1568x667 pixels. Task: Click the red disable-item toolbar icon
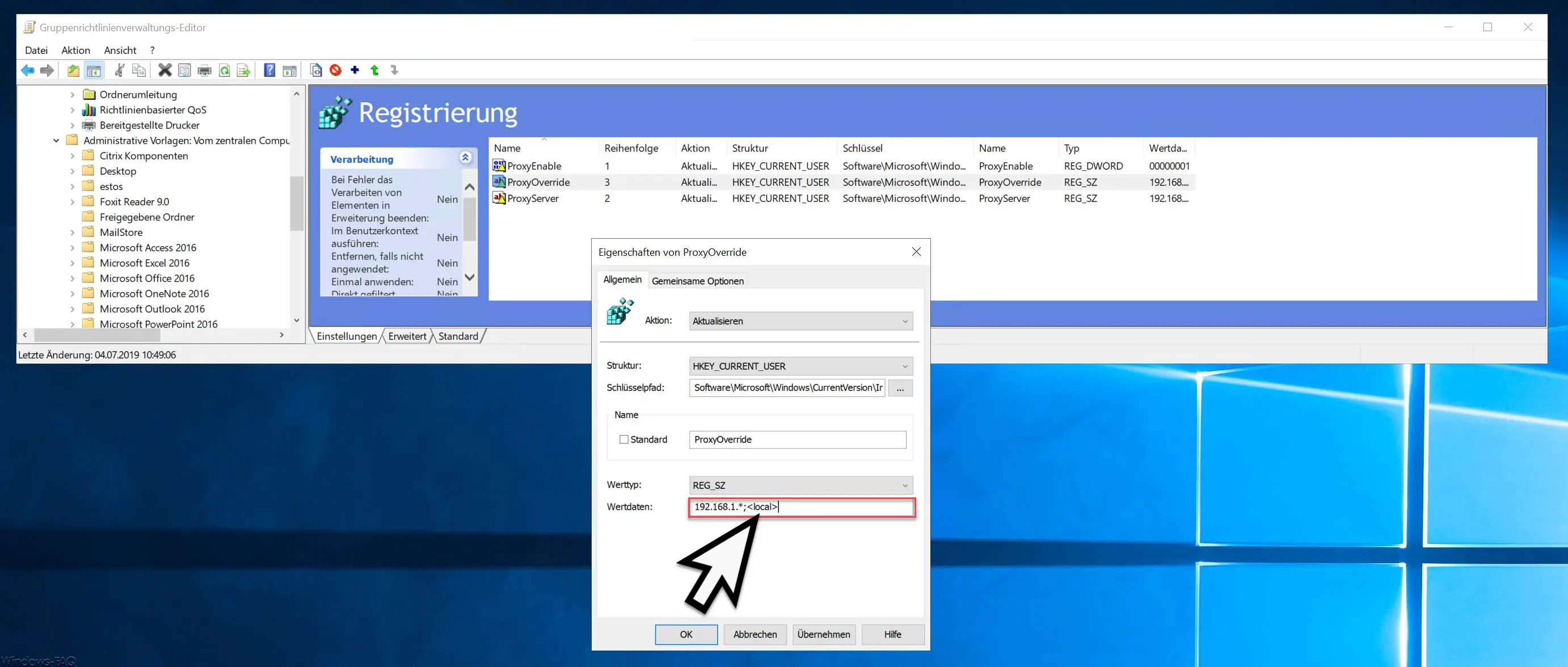335,70
